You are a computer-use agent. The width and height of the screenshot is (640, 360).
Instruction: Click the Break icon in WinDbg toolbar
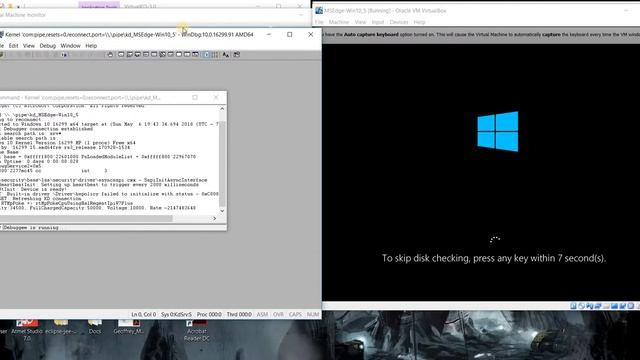(x=64, y=55)
